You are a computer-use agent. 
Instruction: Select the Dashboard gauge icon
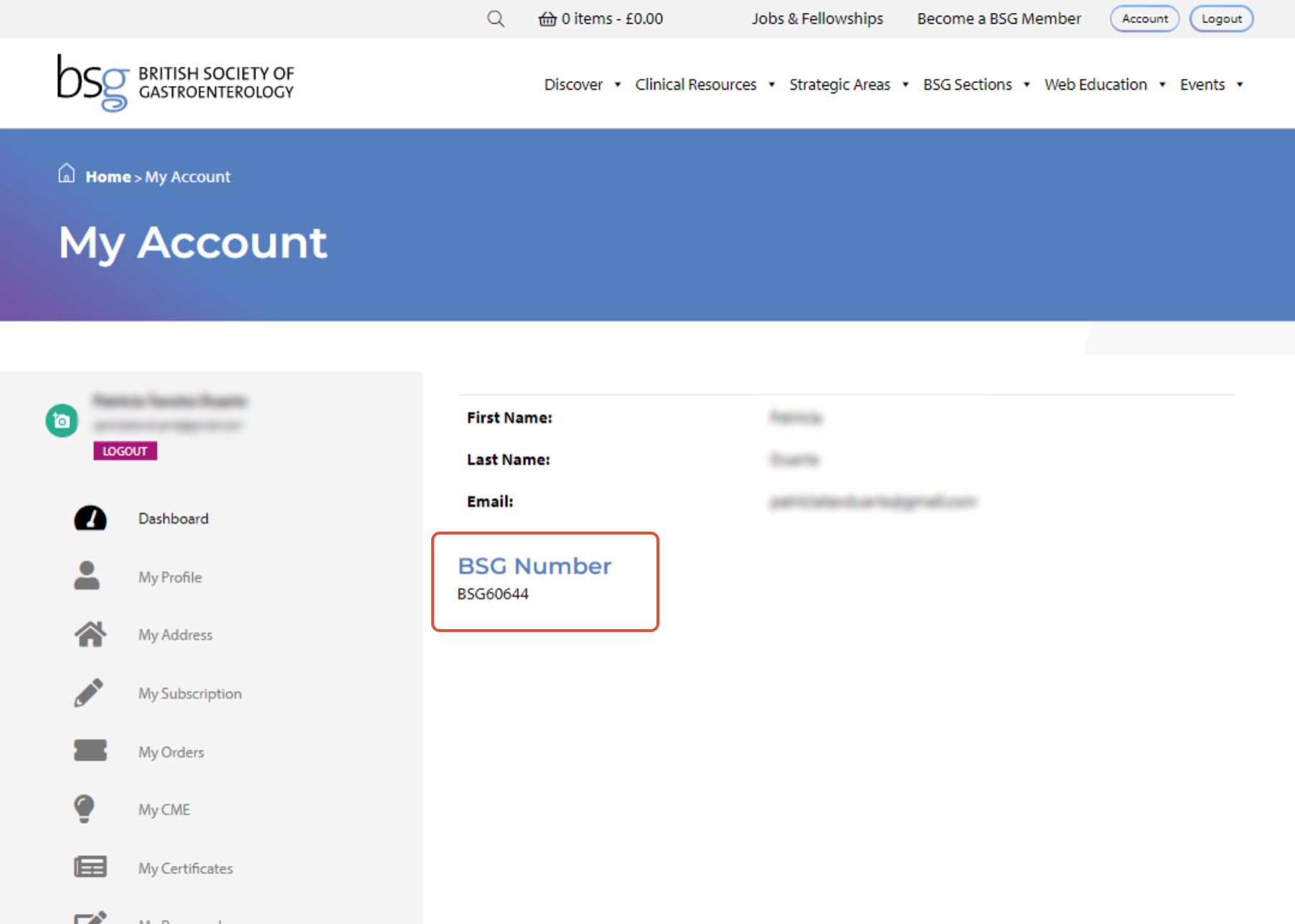90,518
